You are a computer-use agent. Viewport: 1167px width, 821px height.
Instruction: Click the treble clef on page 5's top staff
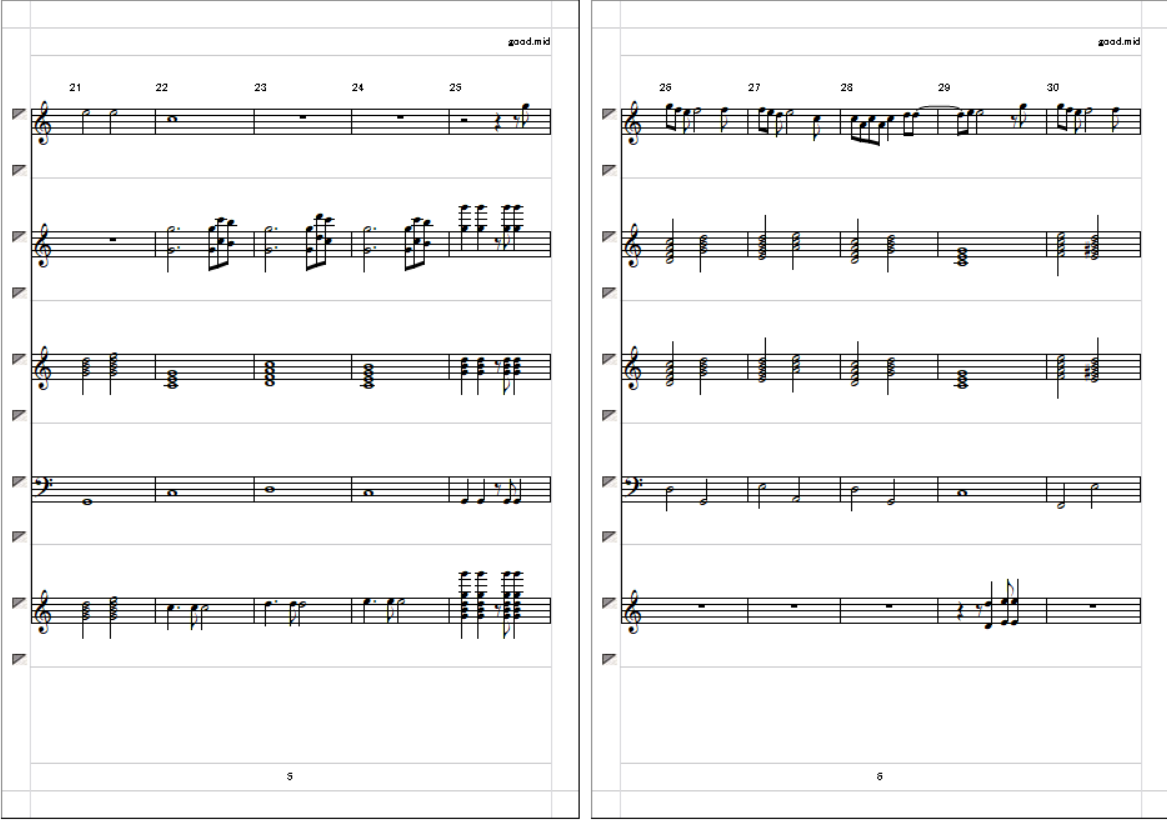tap(42, 121)
